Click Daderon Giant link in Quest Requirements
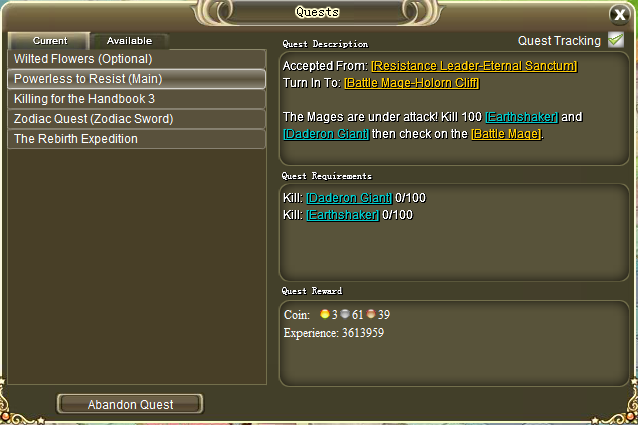This screenshot has height=425, width=638. tap(349, 198)
